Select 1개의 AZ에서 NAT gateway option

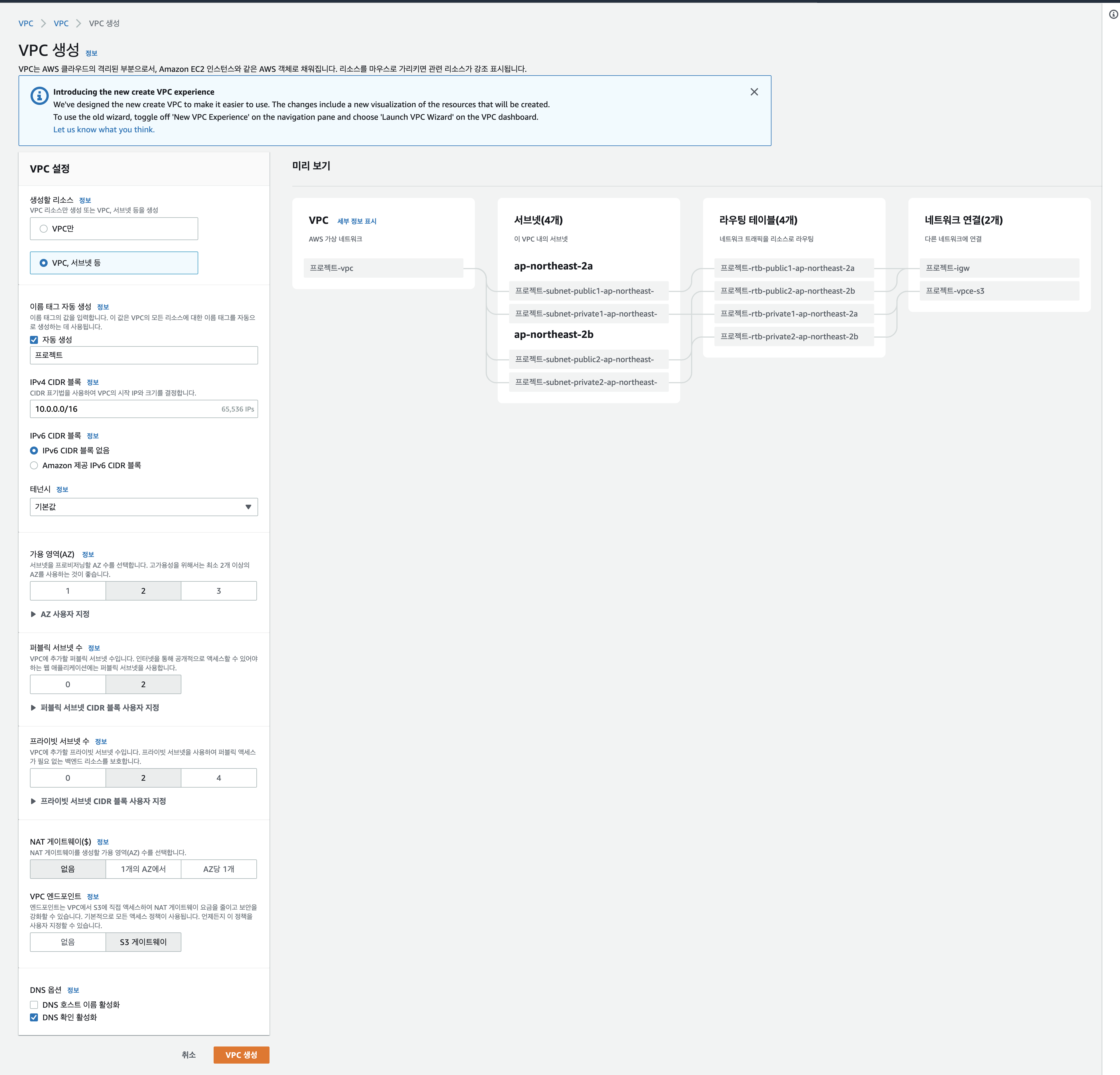click(x=143, y=869)
